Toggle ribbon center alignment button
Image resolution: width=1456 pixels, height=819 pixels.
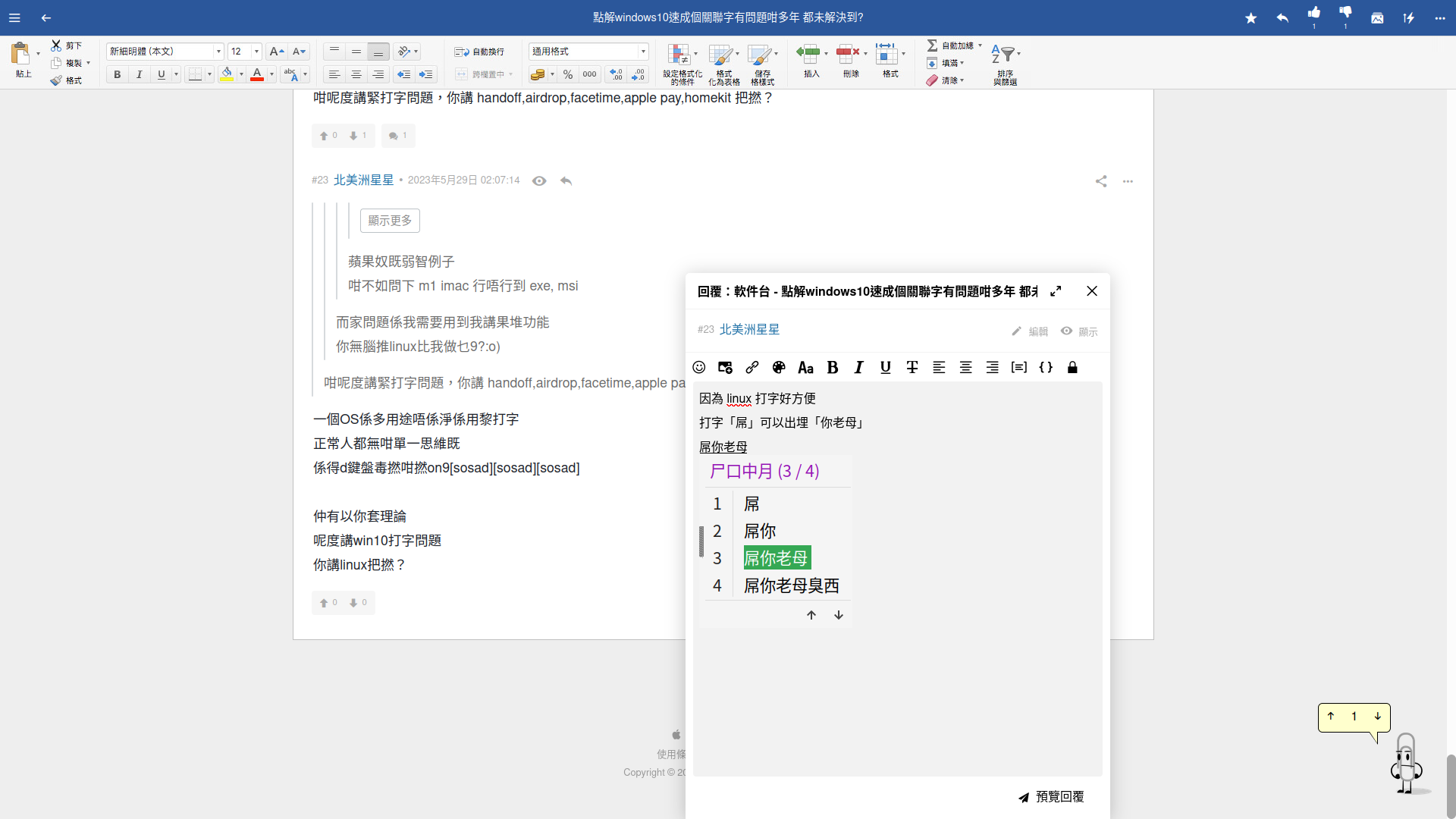[356, 74]
